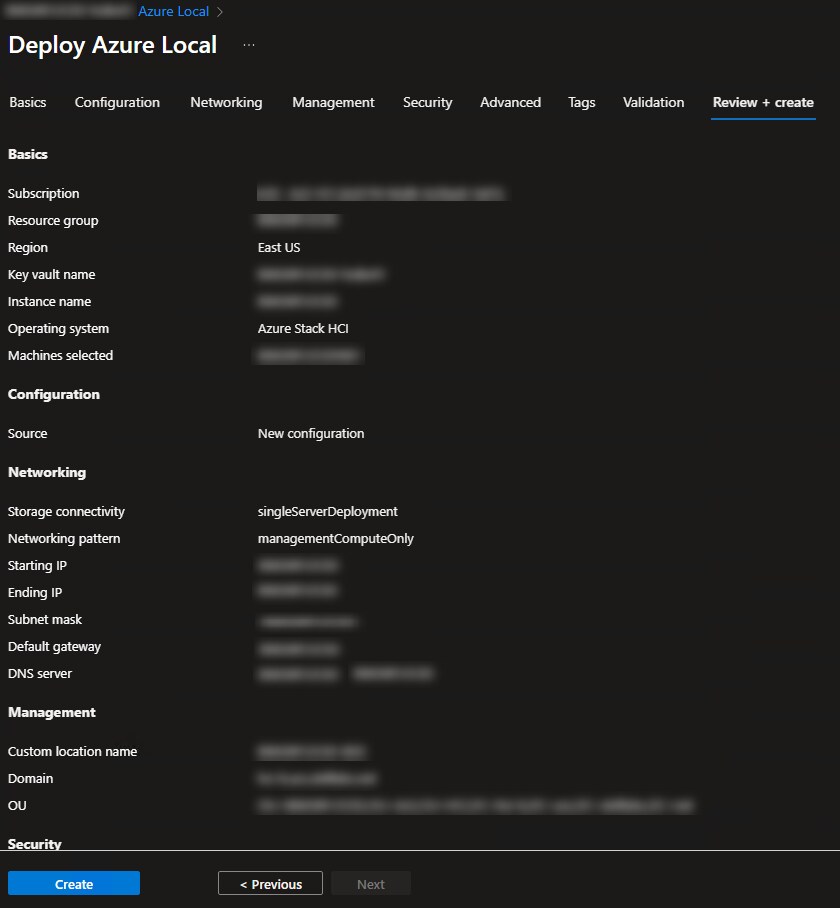The height and width of the screenshot is (908, 840).
Task: Click the Networking section heading
Action: point(47,473)
